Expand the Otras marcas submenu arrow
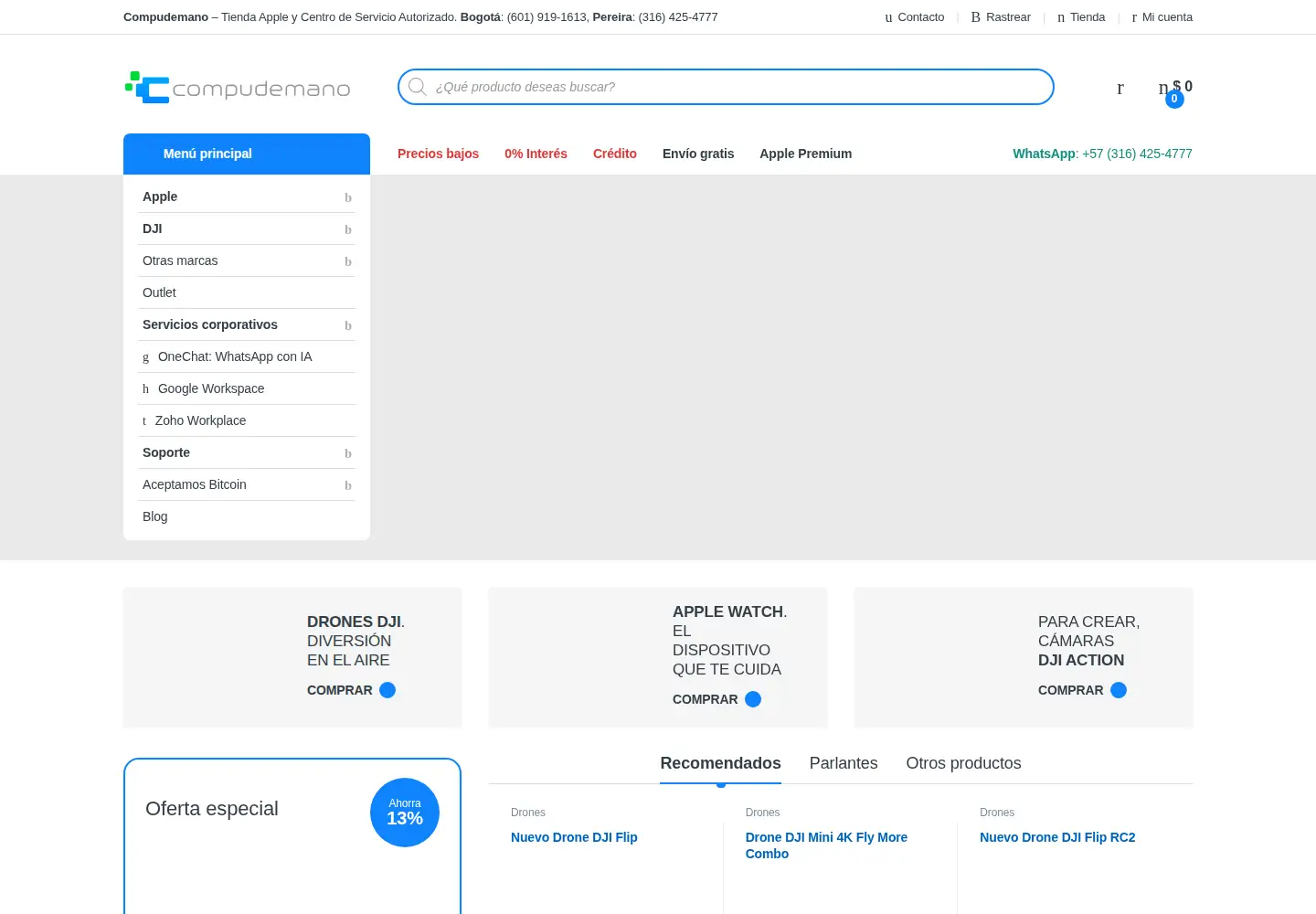This screenshot has width=1316, height=914. (x=348, y=261)
